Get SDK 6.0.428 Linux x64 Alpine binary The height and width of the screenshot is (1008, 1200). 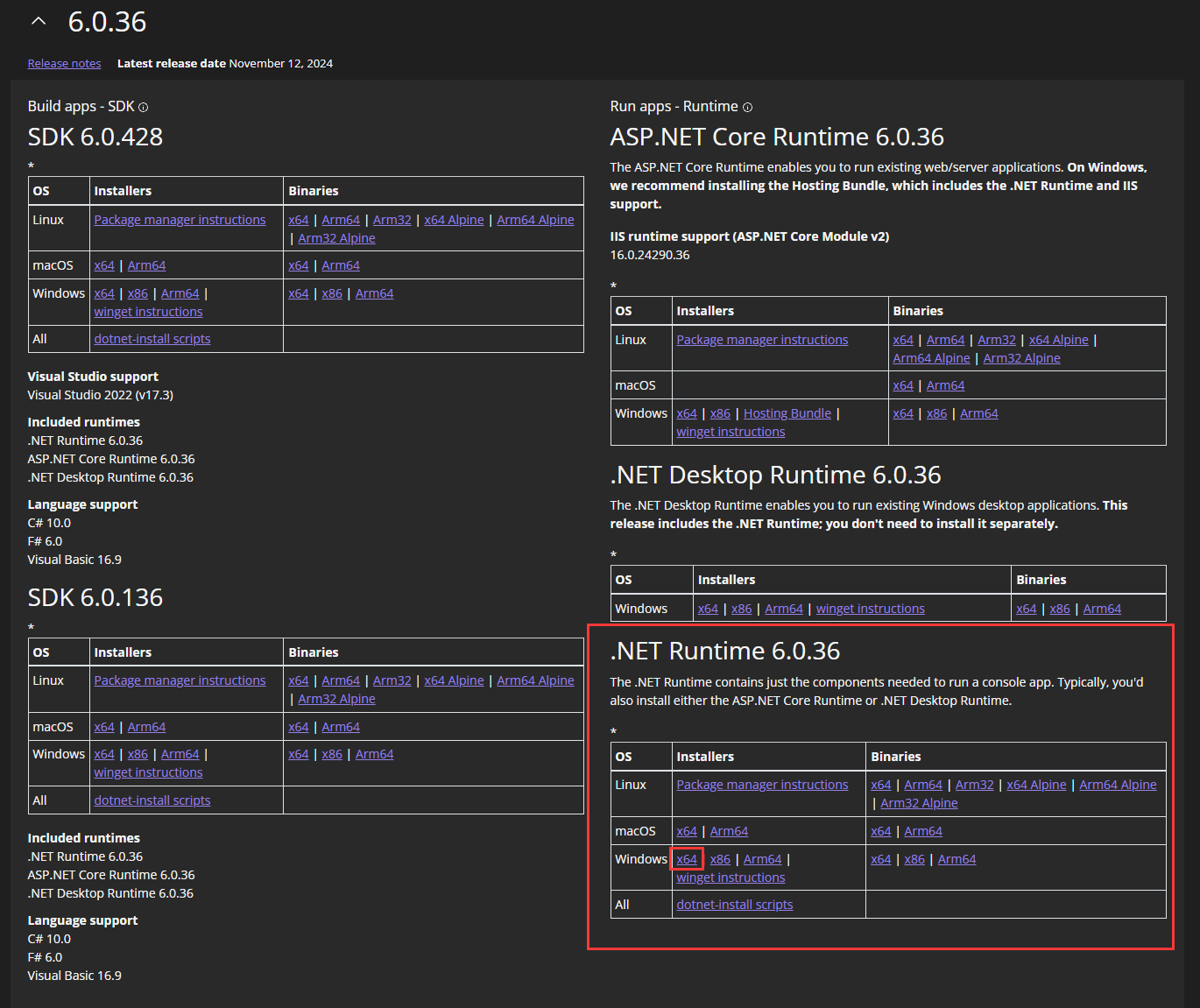pos(454,220)
